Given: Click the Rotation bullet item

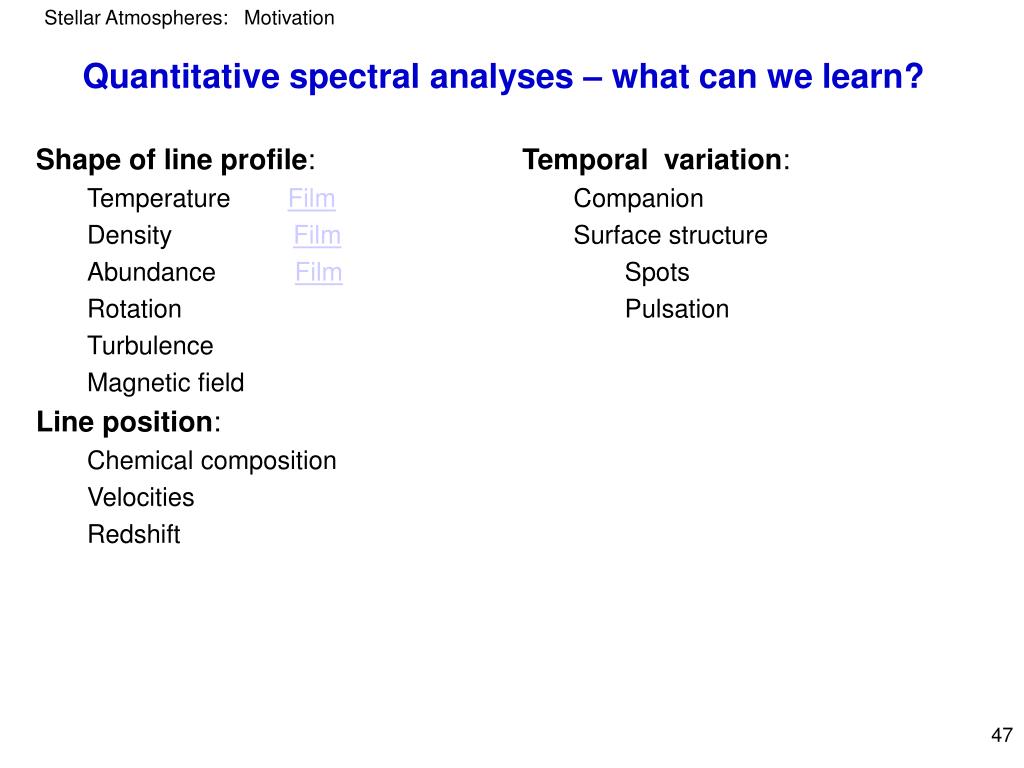Looking at the screenshot, I should tap(135, 309).
